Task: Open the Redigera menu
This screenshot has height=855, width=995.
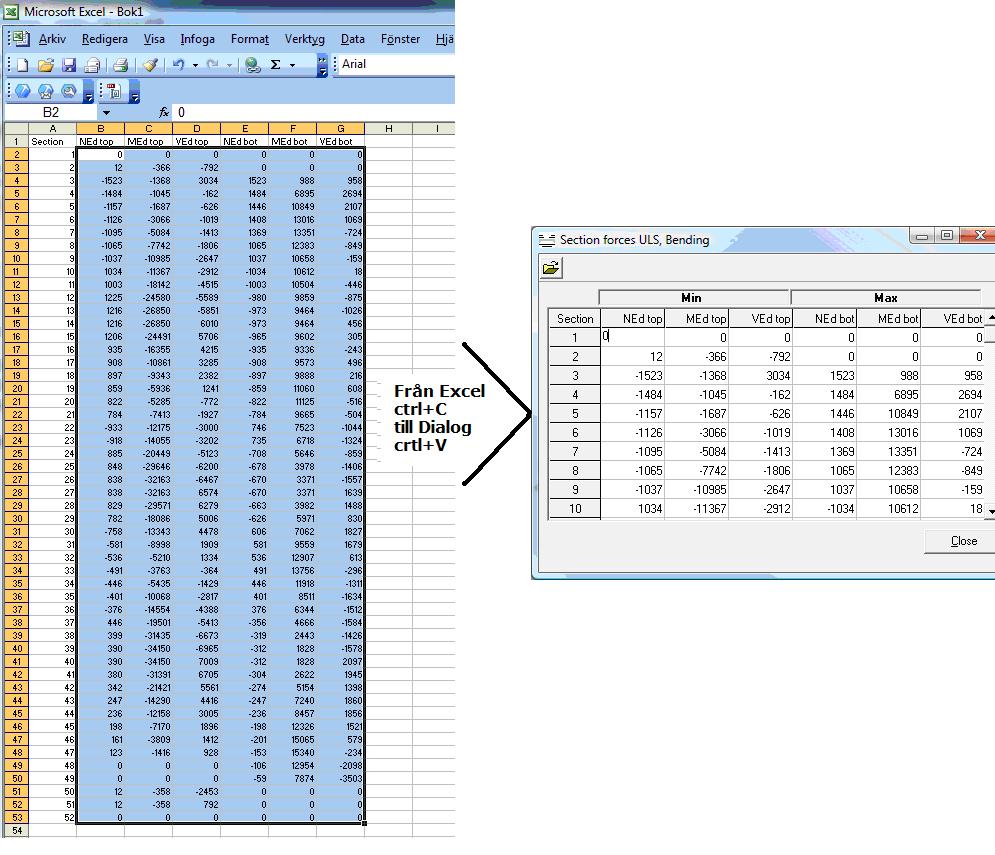Action: (x=105, y=39)
